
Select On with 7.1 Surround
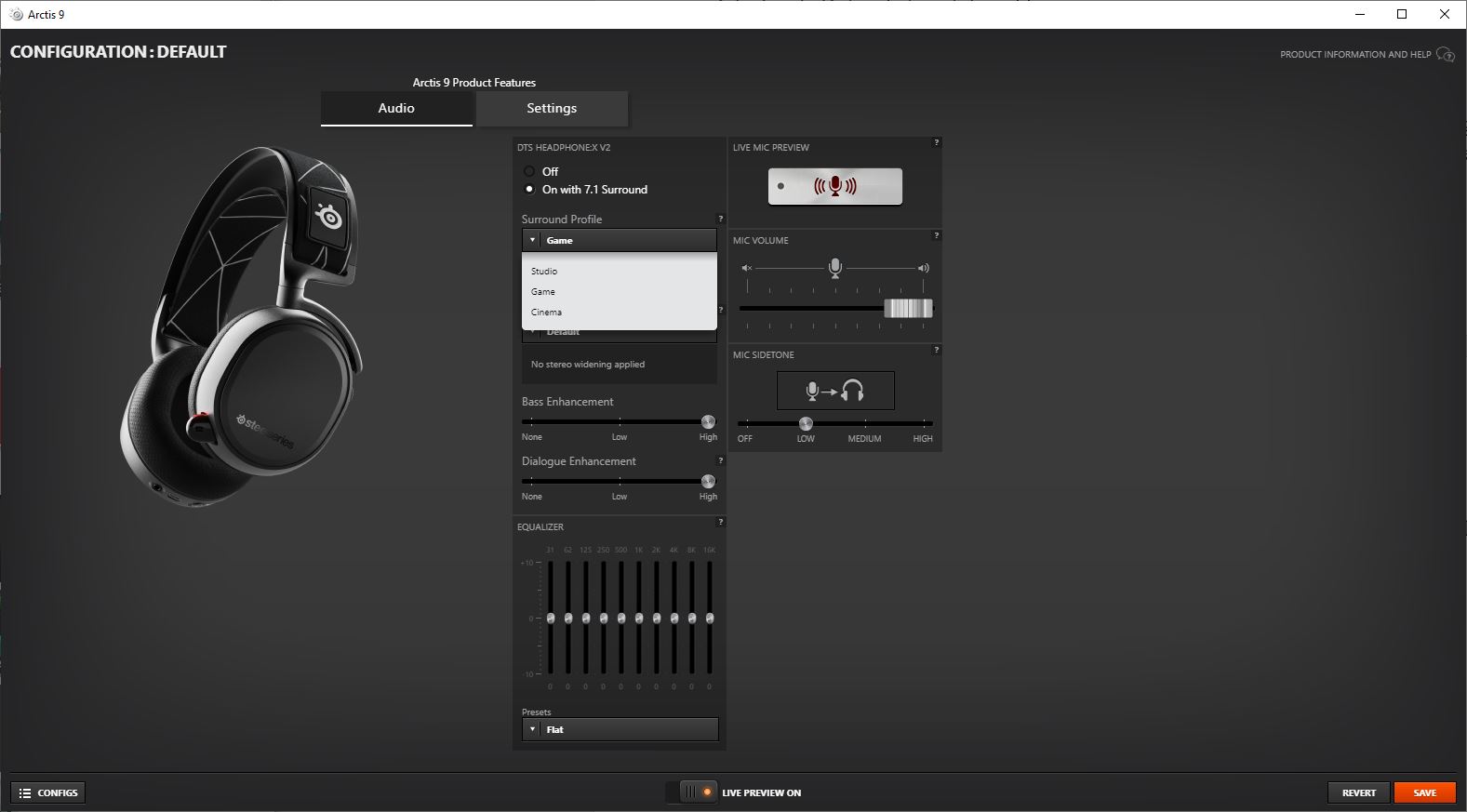529,189
